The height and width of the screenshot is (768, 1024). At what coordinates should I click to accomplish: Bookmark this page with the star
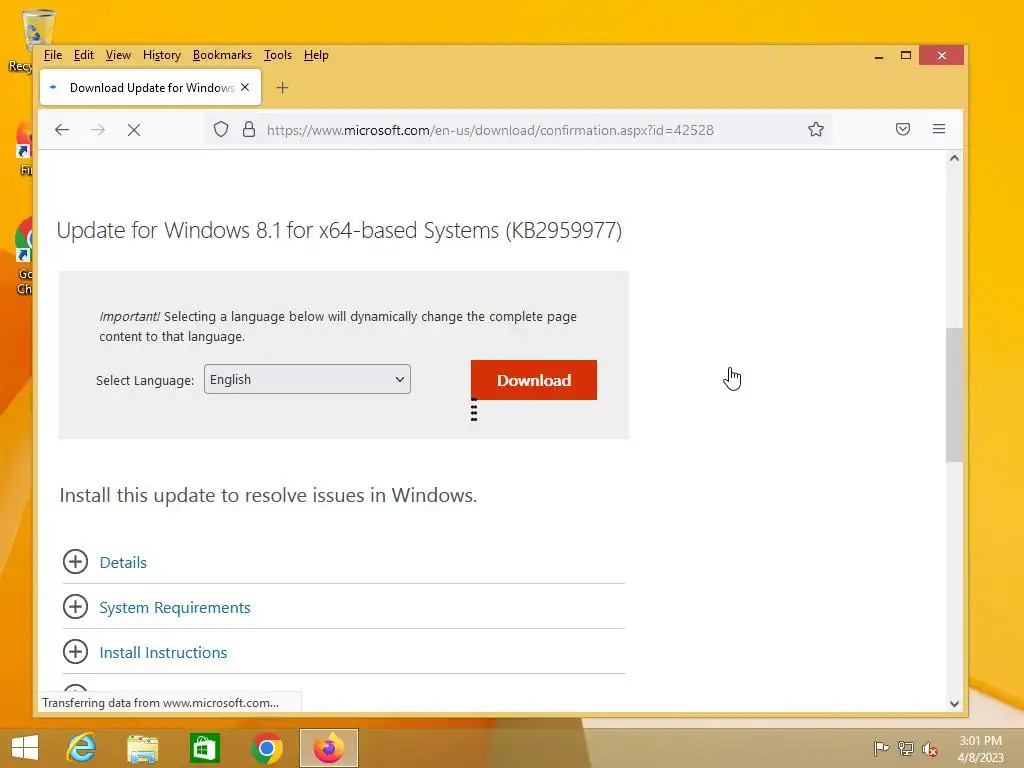click(816, 129)
